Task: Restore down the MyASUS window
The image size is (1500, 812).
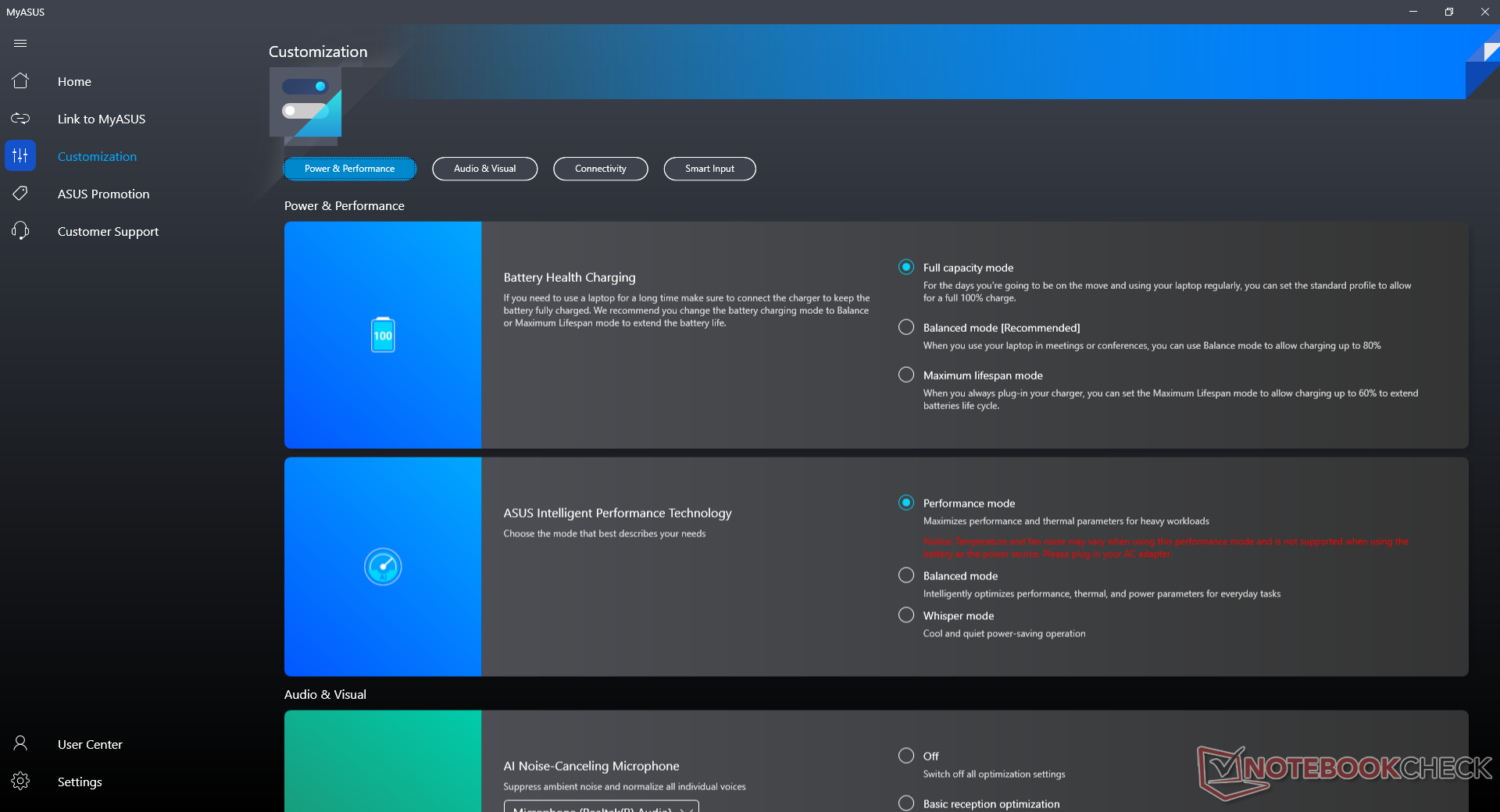Action: 1448,12
